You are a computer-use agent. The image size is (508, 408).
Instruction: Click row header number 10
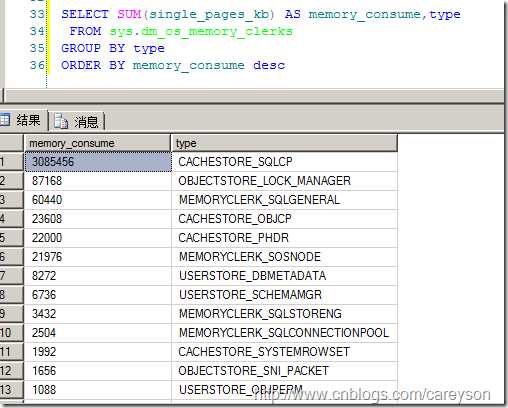click(x=12, y=333)
